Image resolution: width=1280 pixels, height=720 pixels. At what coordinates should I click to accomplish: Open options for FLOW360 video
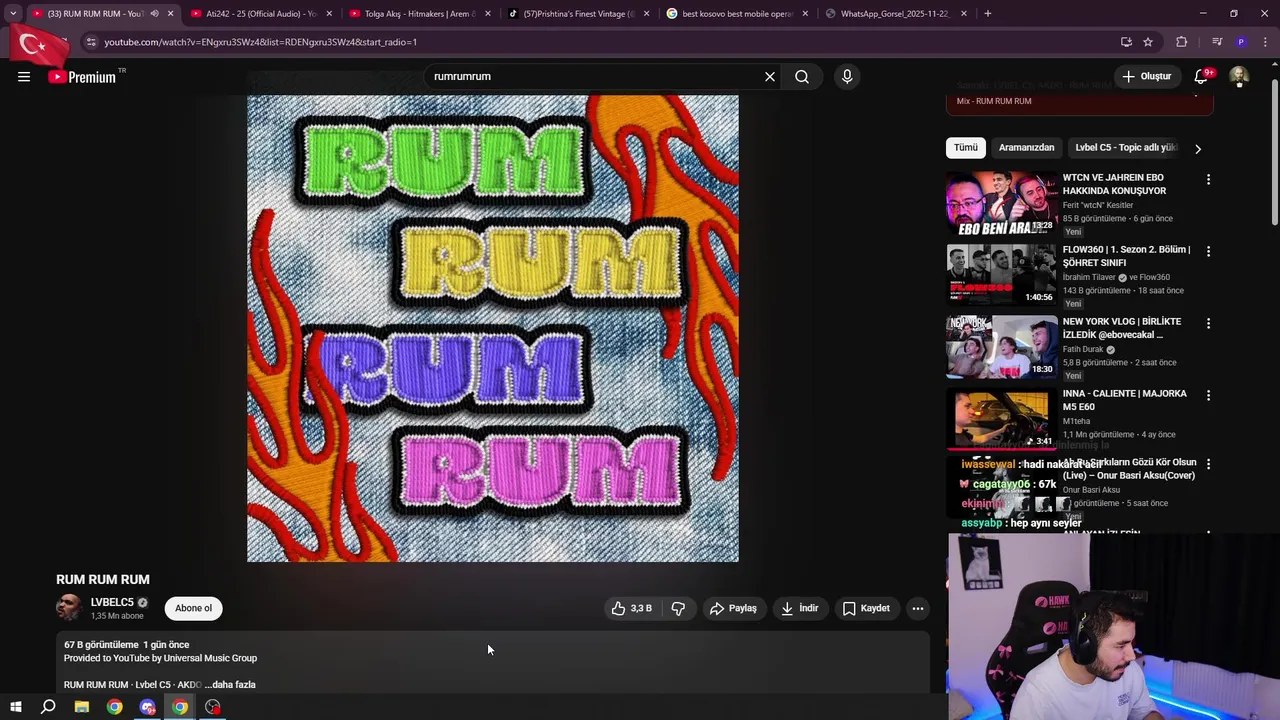[1208, 251]
